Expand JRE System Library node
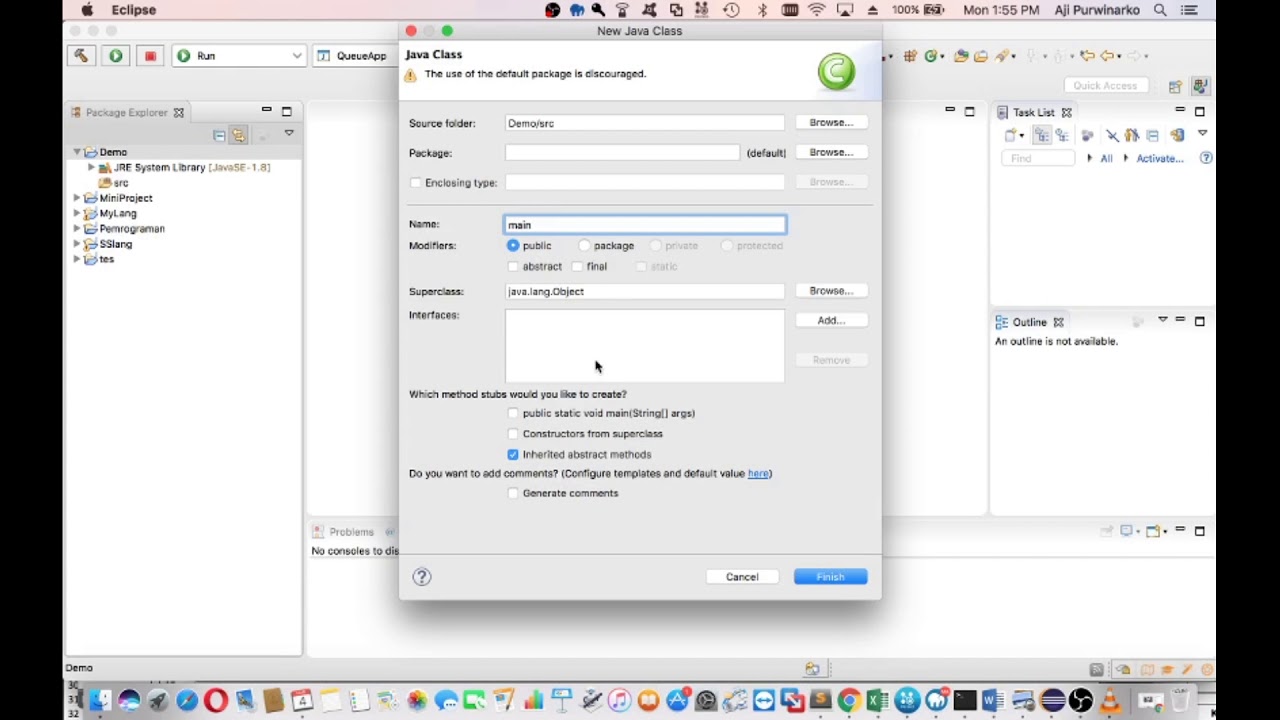The image size is (1280, 720). [91, 168]
